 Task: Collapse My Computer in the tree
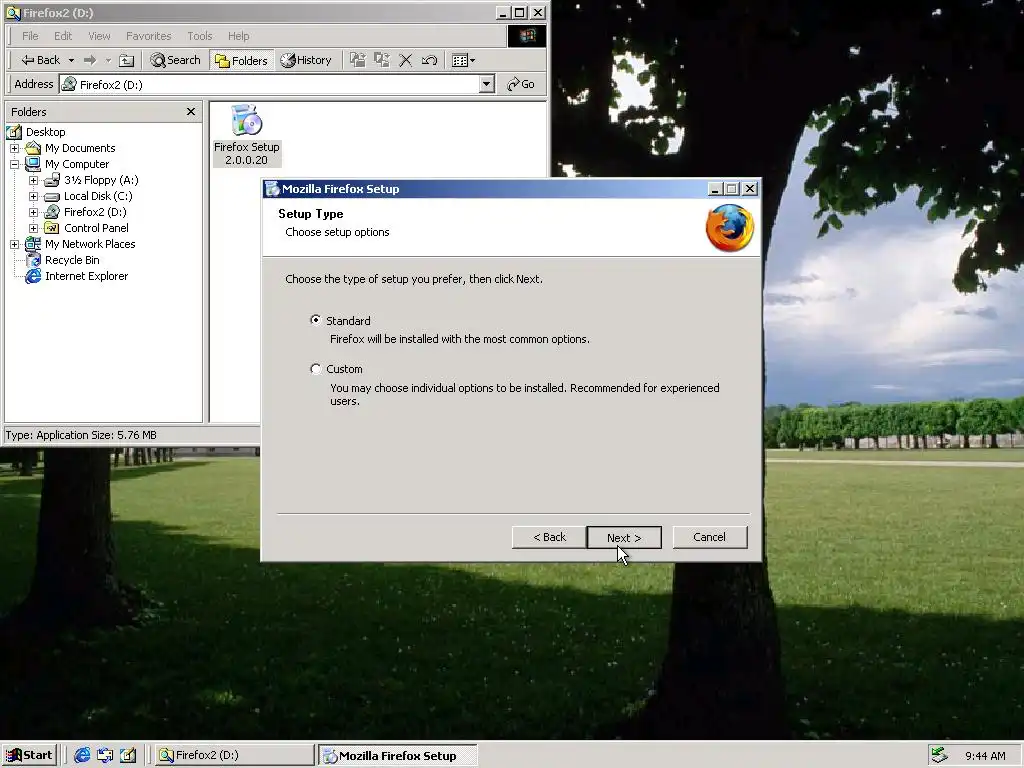pyautogui.click(x=14, y=164)
